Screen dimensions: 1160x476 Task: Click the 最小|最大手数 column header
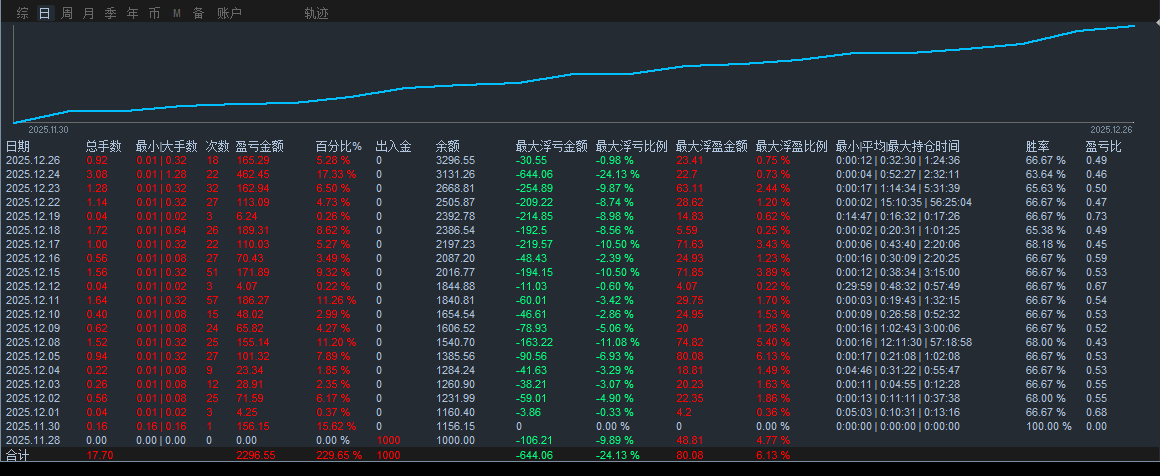166,146
